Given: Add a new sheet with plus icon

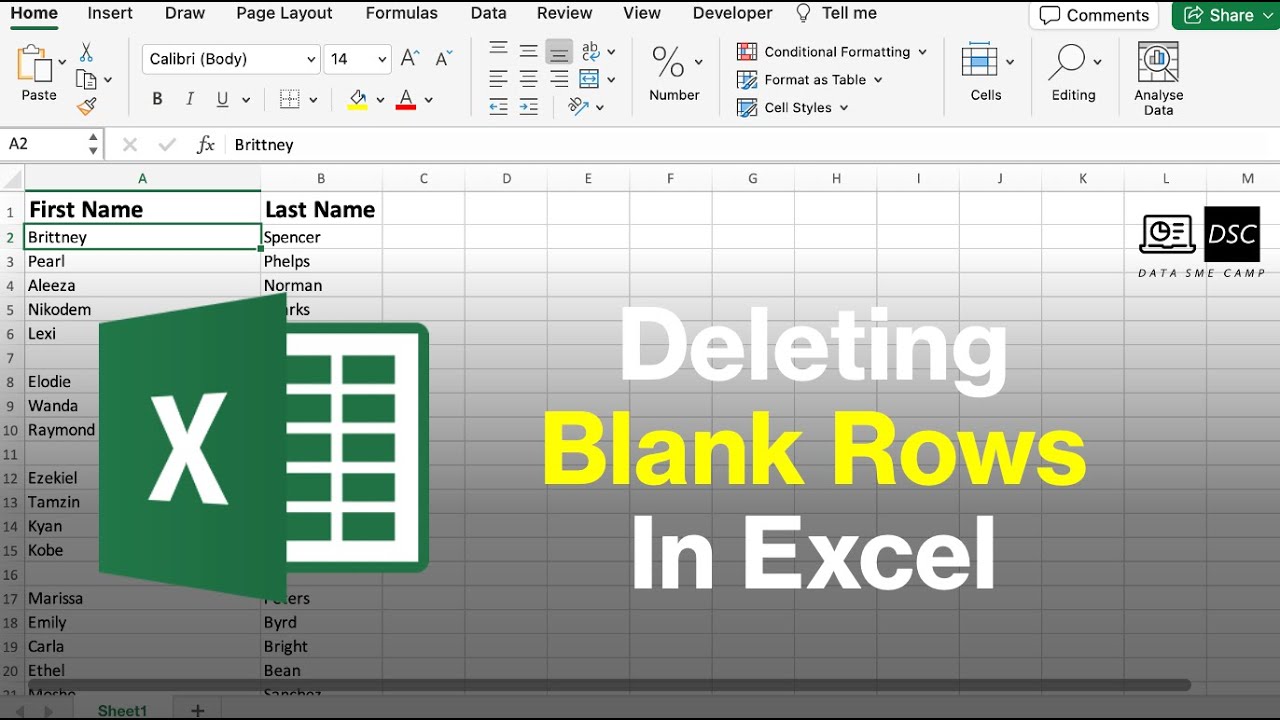Looking at the screenshot, I should (x=198, y=711).
